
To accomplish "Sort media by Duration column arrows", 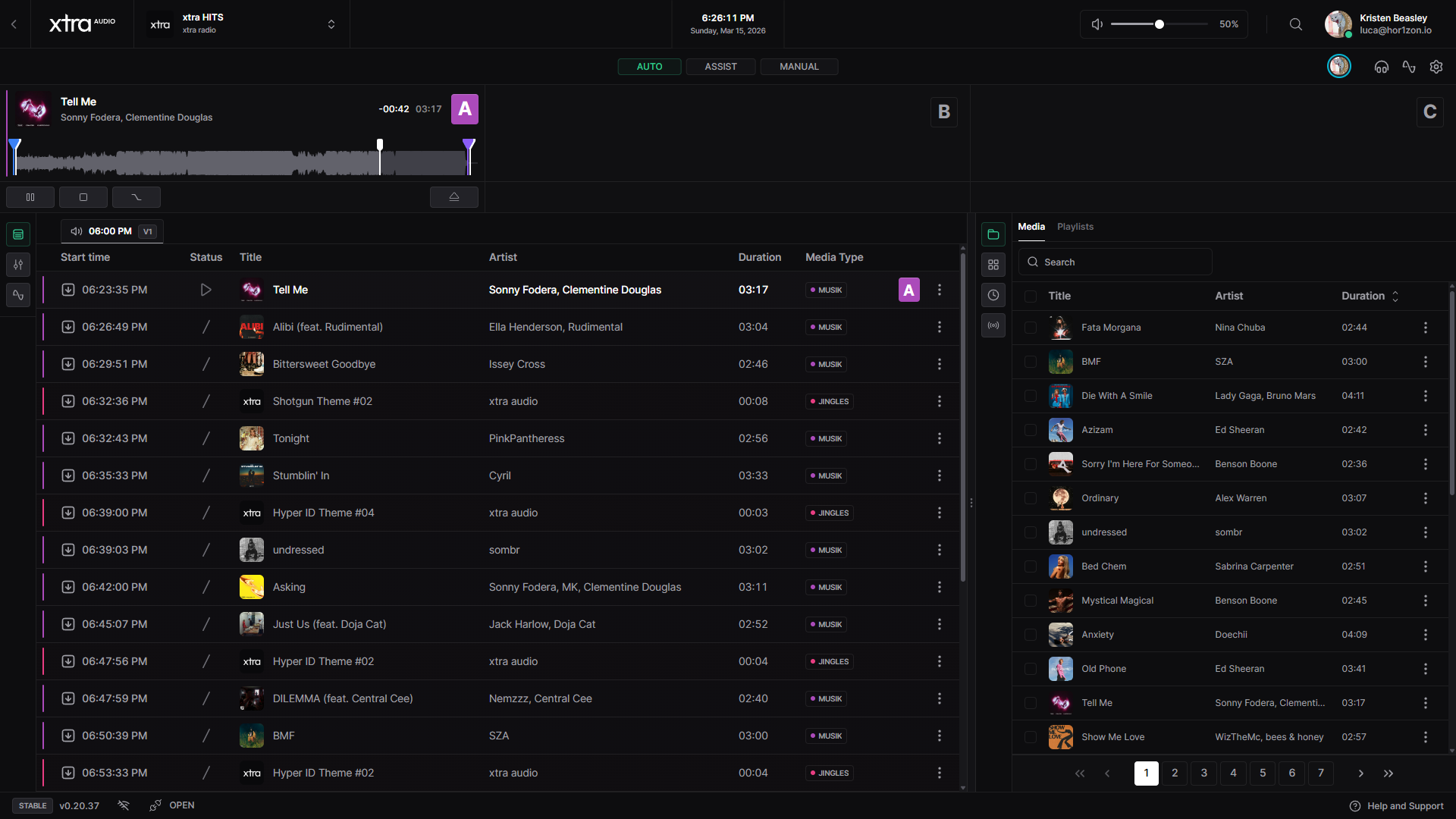I will point(1395,296).
